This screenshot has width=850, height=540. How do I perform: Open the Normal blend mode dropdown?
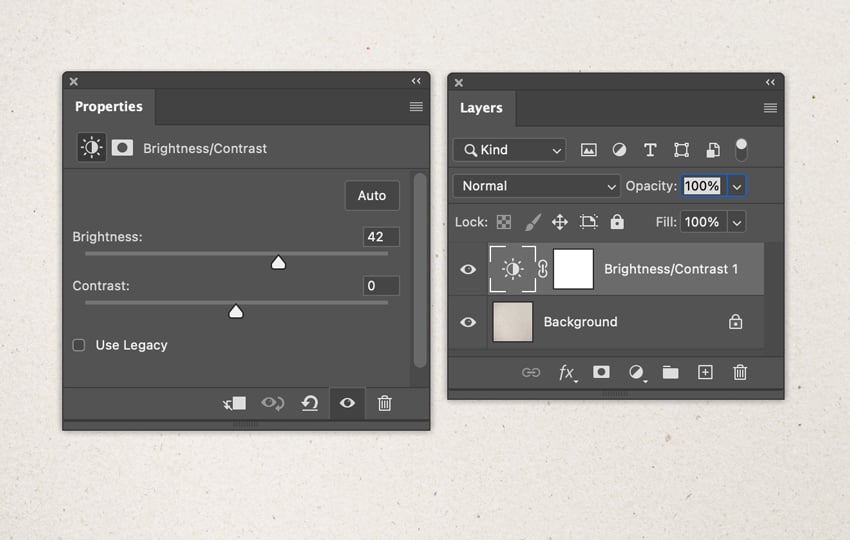537,186
